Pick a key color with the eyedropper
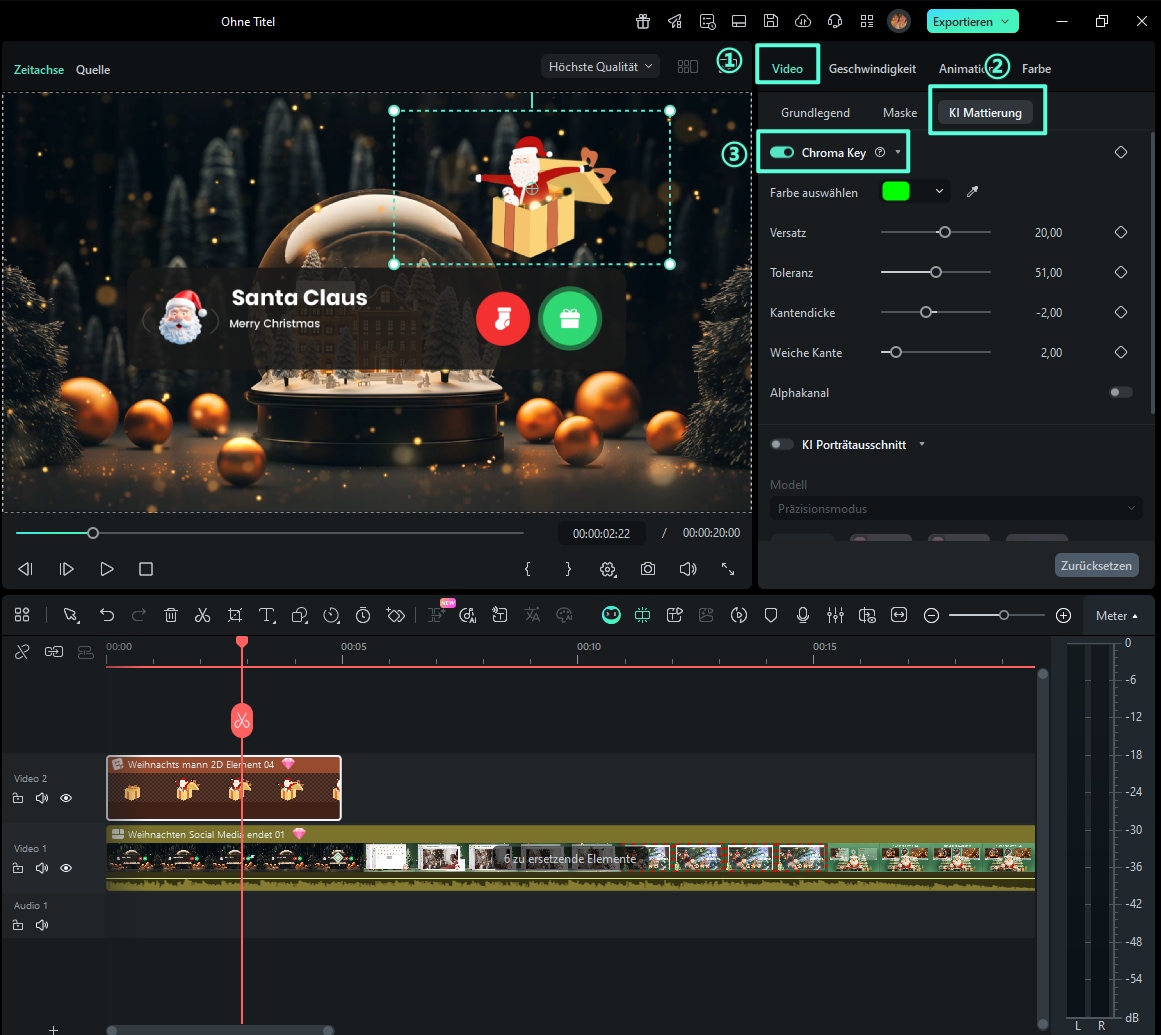 coord(972,192)
